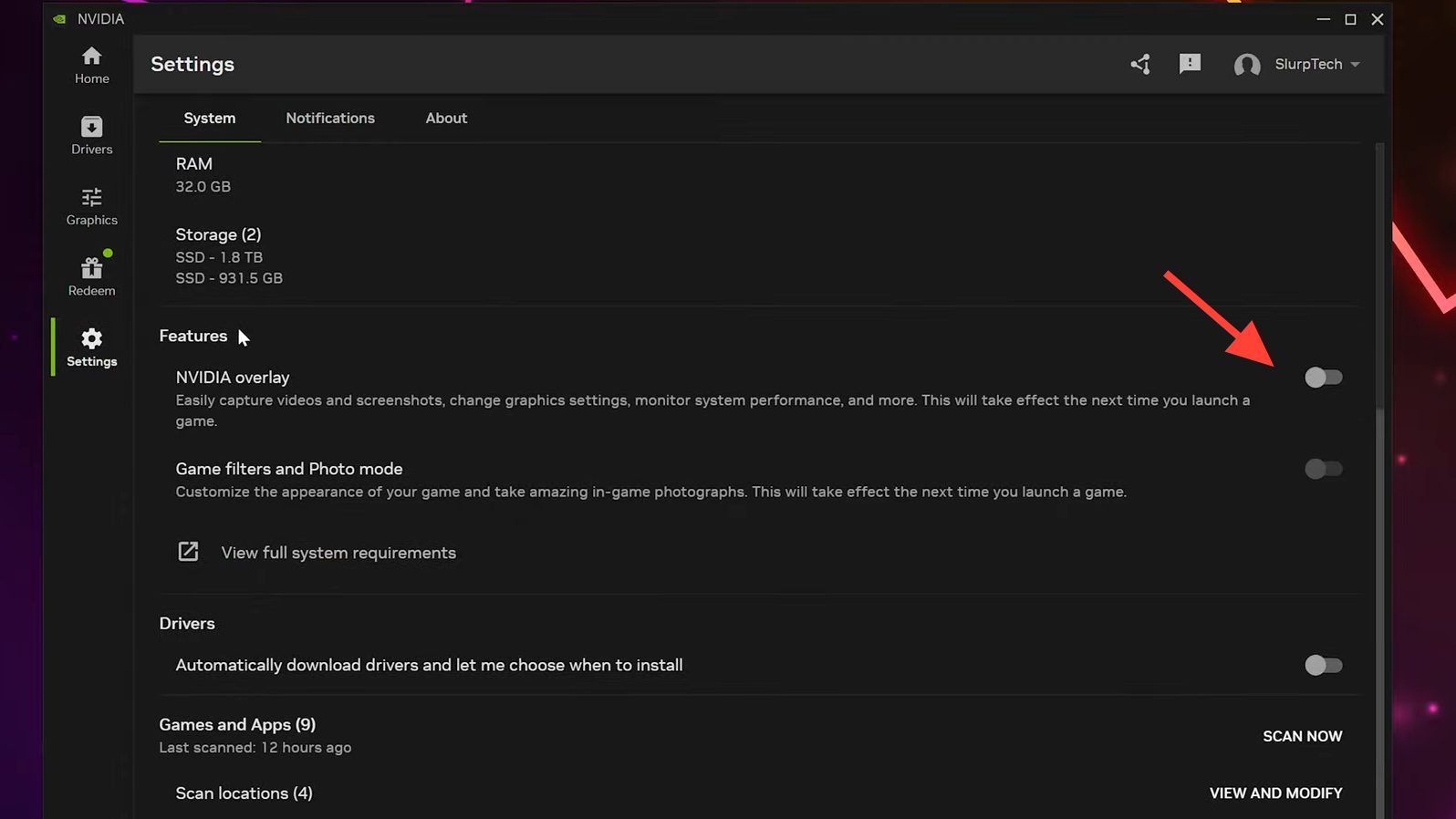Click the Storage (2) label
The height and width of the screenshot is (819, 1456).
click(218, 234)
